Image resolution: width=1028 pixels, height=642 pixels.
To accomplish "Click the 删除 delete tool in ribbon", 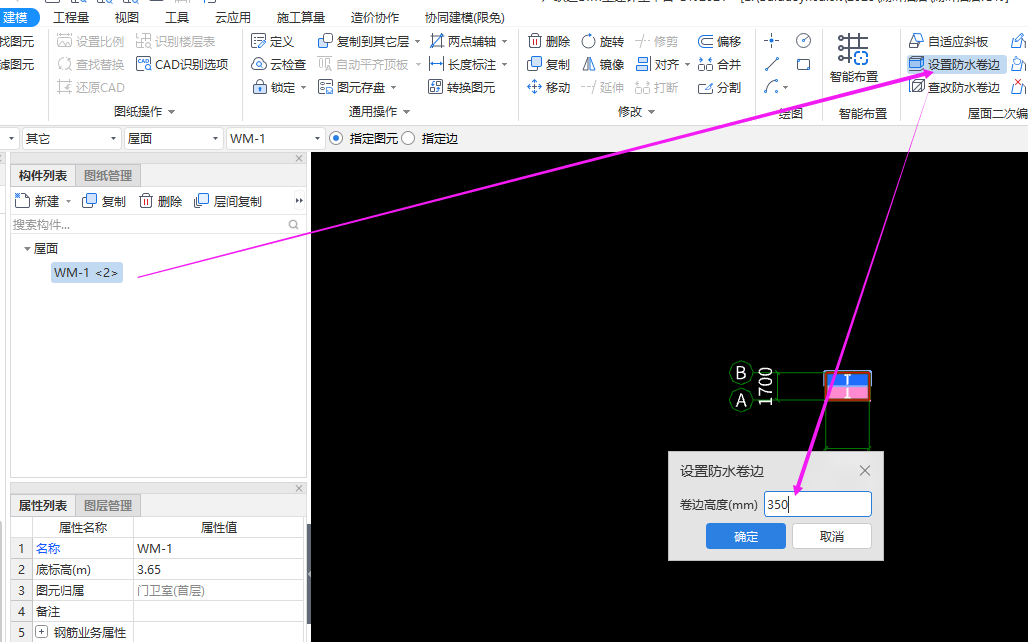I will pos(549,41).
